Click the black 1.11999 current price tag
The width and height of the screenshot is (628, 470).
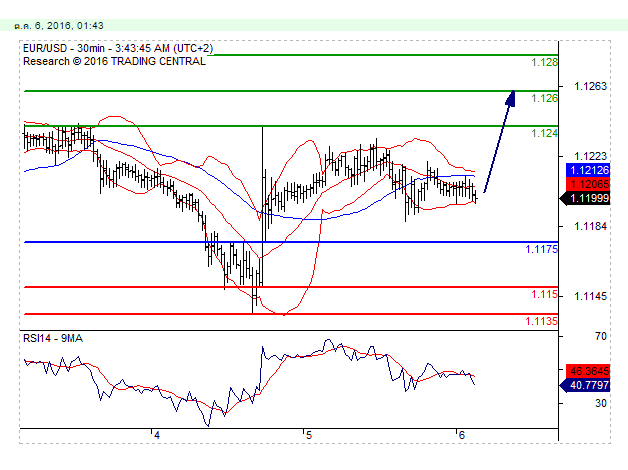(586, 198)
